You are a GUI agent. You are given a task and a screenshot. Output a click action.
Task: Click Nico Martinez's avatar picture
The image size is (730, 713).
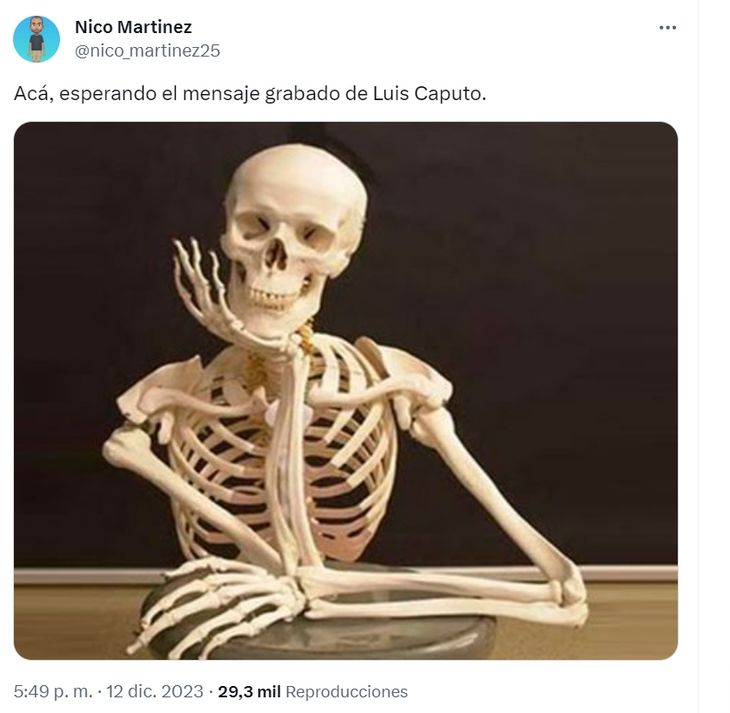tap(36, 39)
